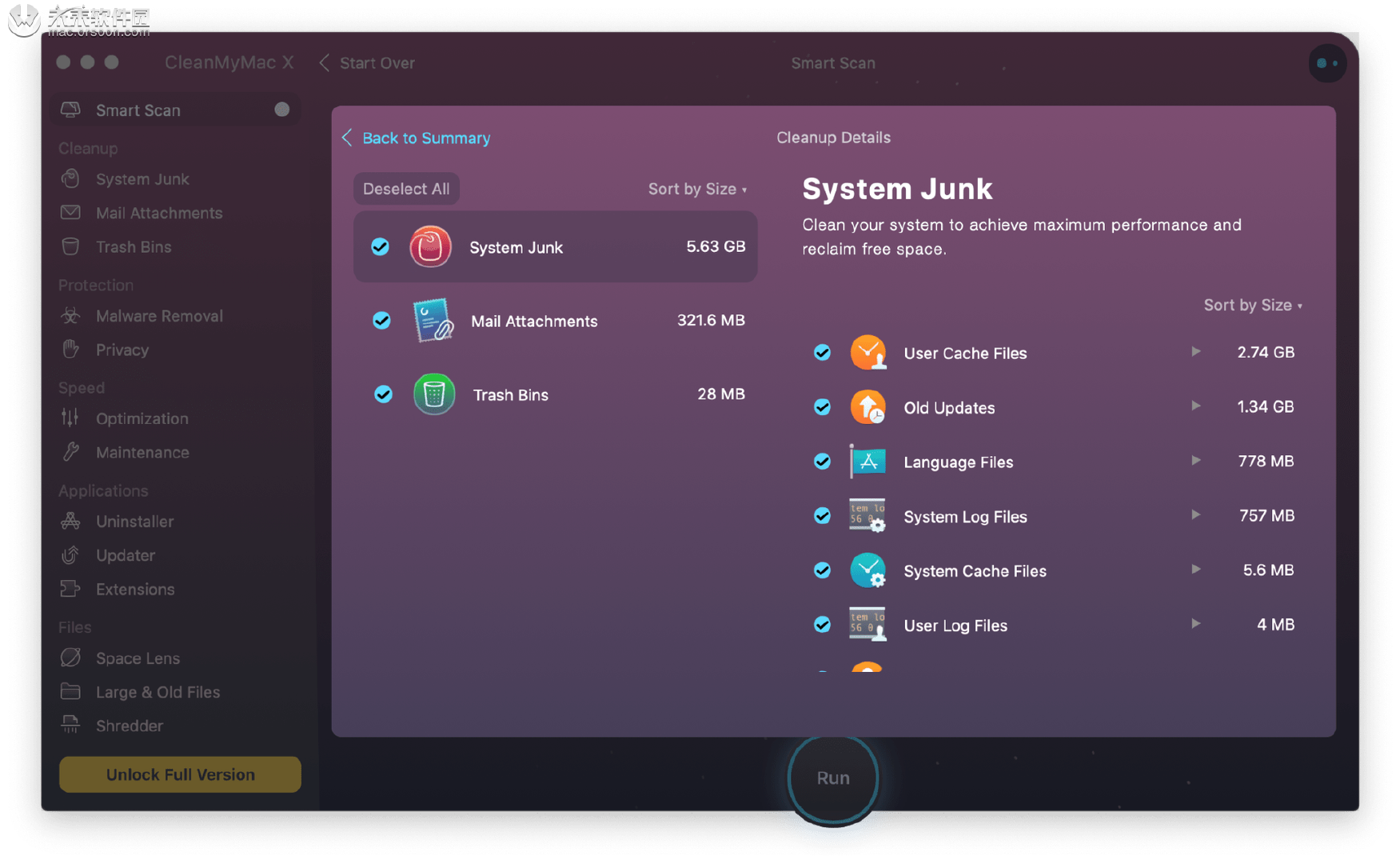Click the green Trash Bins list icon

pos(434,394)
